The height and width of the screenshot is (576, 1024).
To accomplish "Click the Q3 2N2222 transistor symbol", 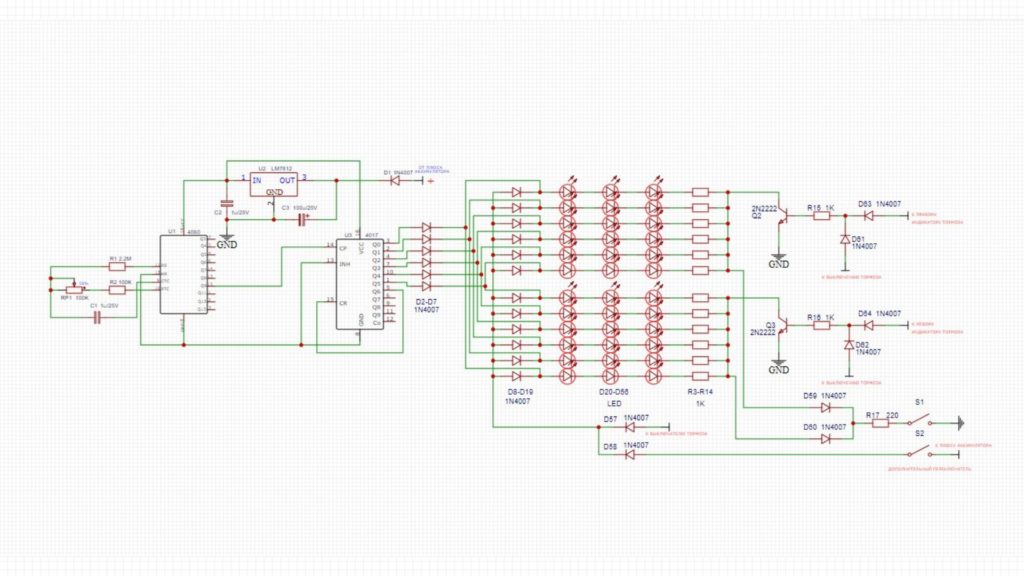I will tap(782, 325).
